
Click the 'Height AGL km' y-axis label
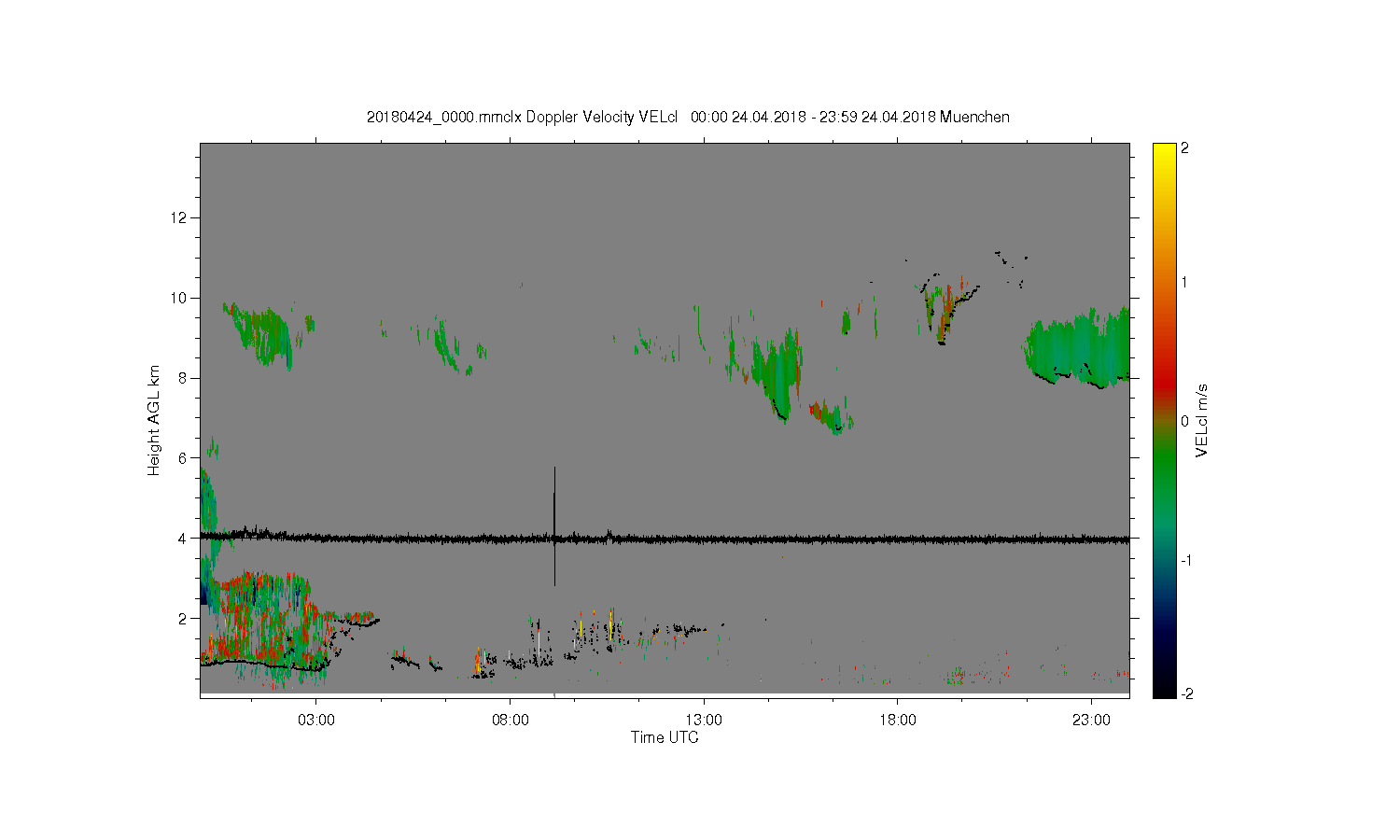point(154,420)
